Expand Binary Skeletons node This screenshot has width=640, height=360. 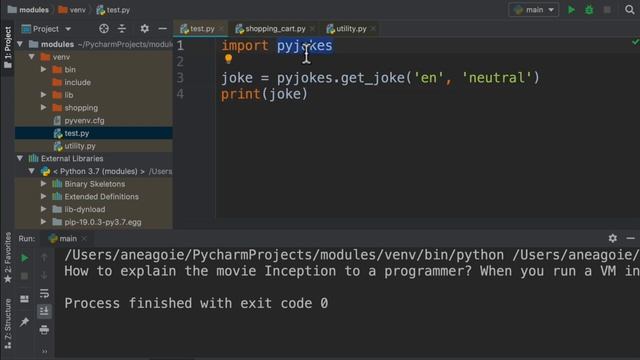point(44,184)
